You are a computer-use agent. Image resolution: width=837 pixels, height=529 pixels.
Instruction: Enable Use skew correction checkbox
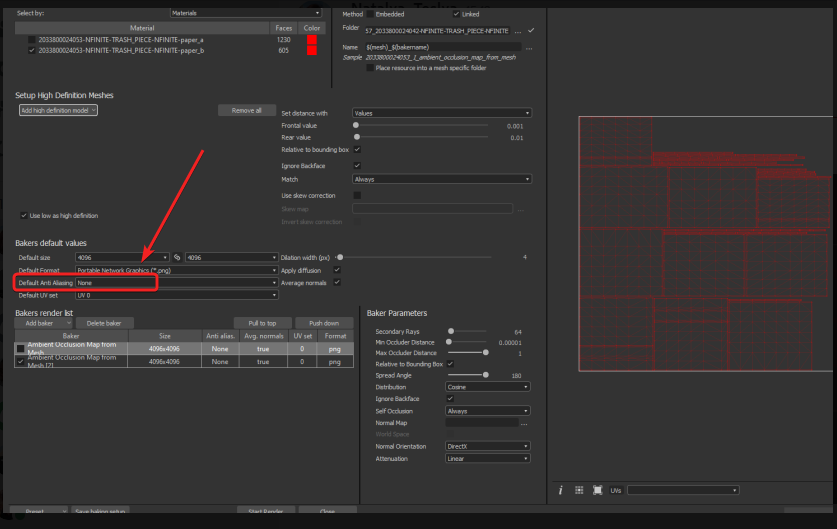[x=357, y=195]
